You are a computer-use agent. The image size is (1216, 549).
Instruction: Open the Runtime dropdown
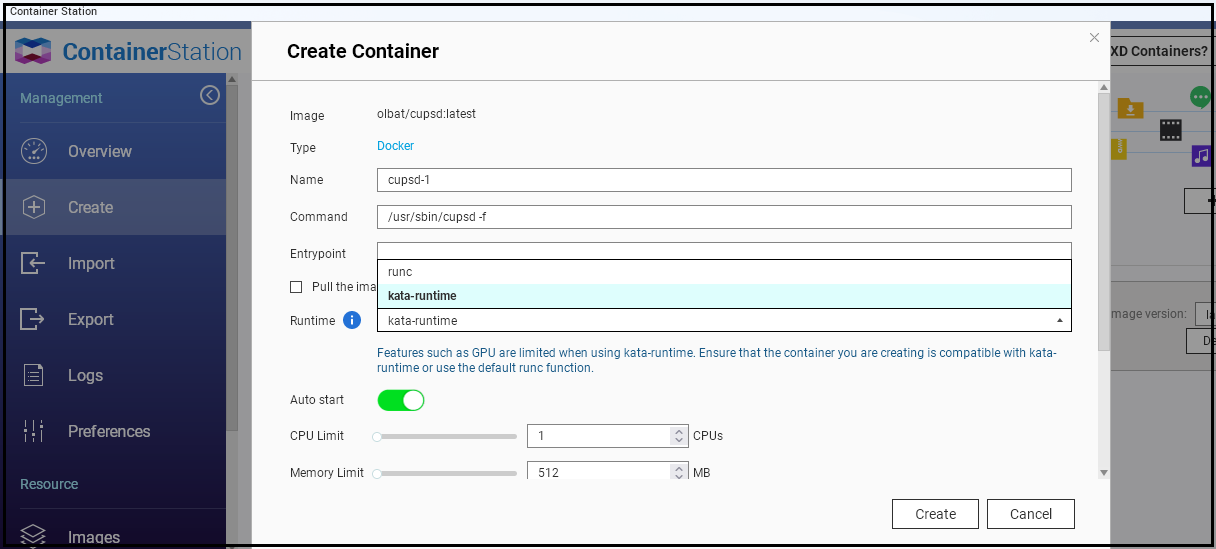pyautogui.click(x=724, y=320)
